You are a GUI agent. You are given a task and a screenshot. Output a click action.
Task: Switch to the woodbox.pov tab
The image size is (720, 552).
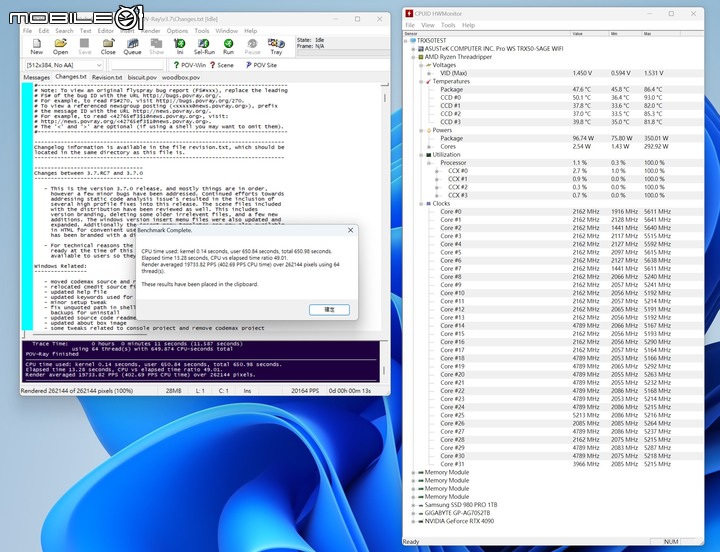[181, 78]
